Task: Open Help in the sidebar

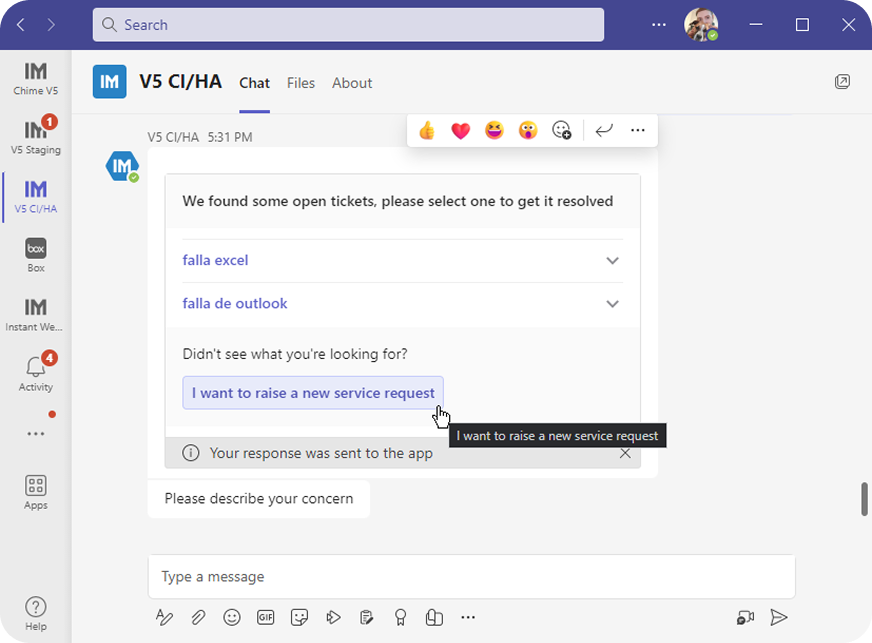Action: coord(36,614)
